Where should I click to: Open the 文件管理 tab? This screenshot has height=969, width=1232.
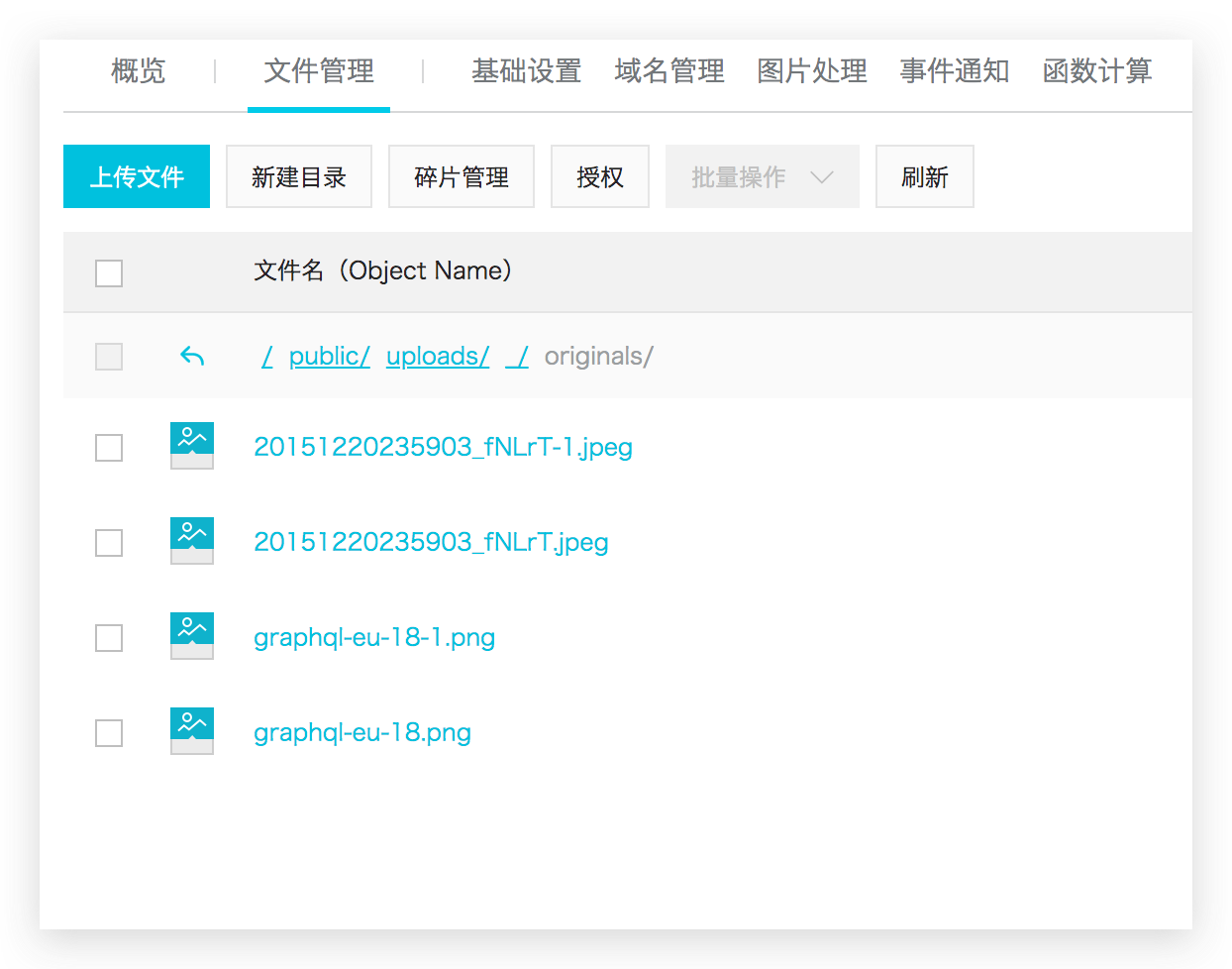[319, 71]
